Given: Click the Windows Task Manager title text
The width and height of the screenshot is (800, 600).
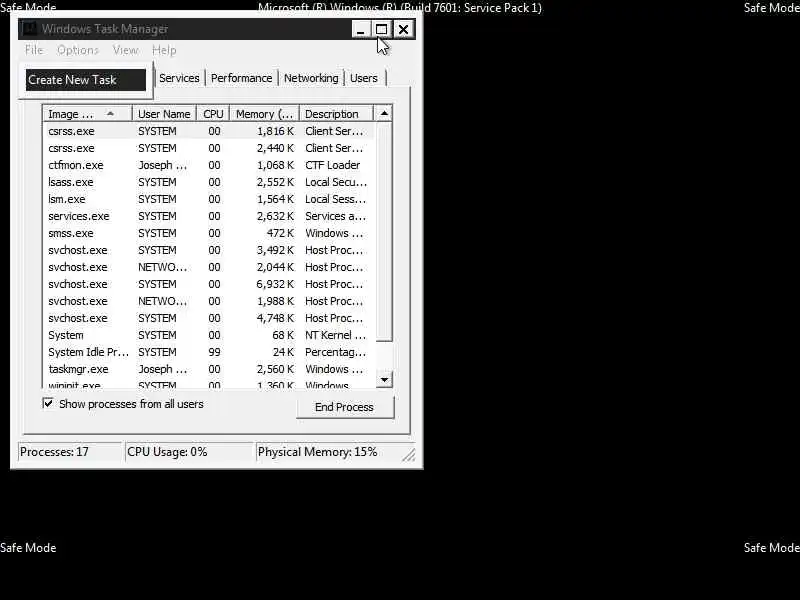Looking at the screenshot, I should coord(105,29).
